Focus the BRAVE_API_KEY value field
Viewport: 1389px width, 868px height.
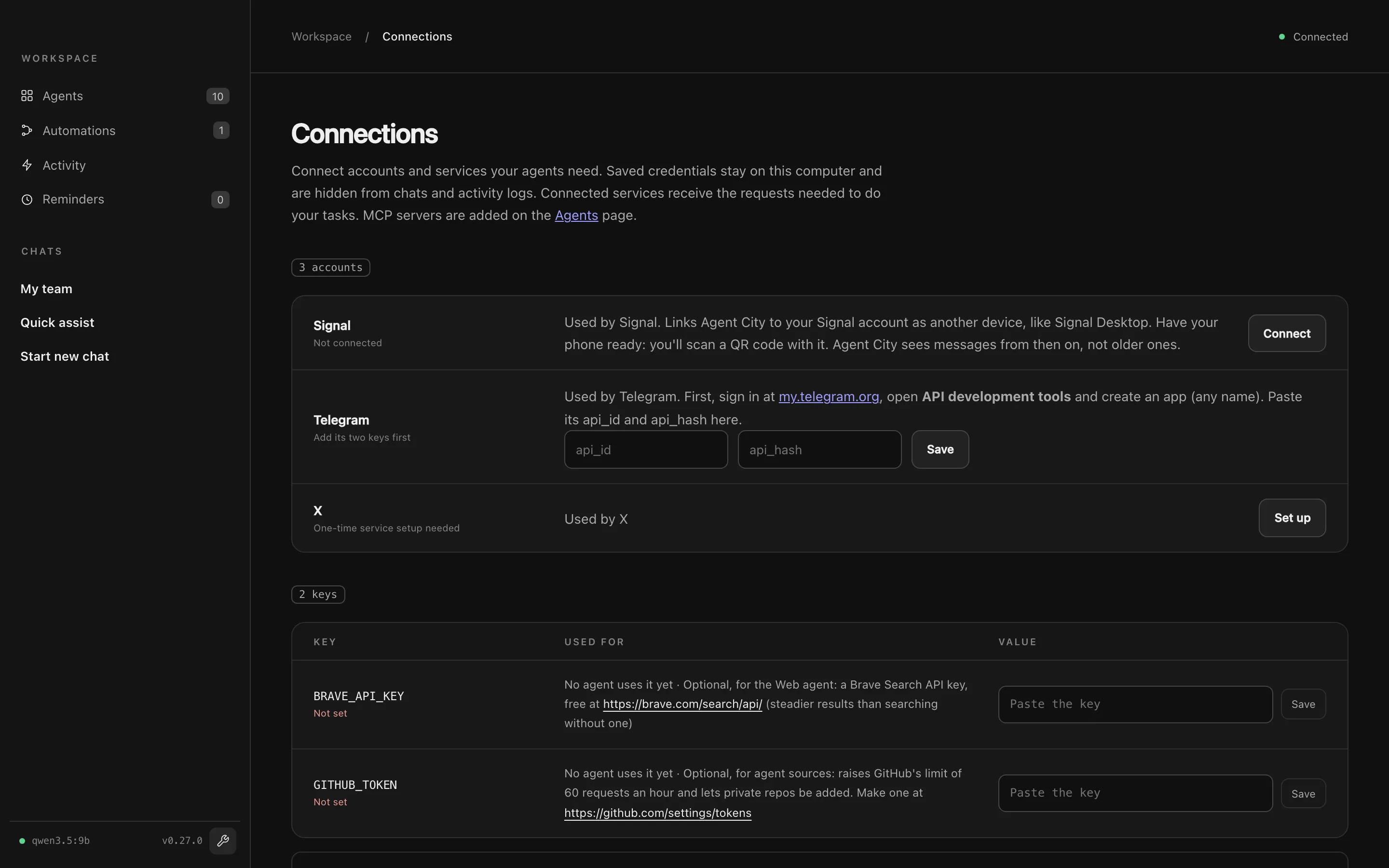click(x=1135, y=705)
